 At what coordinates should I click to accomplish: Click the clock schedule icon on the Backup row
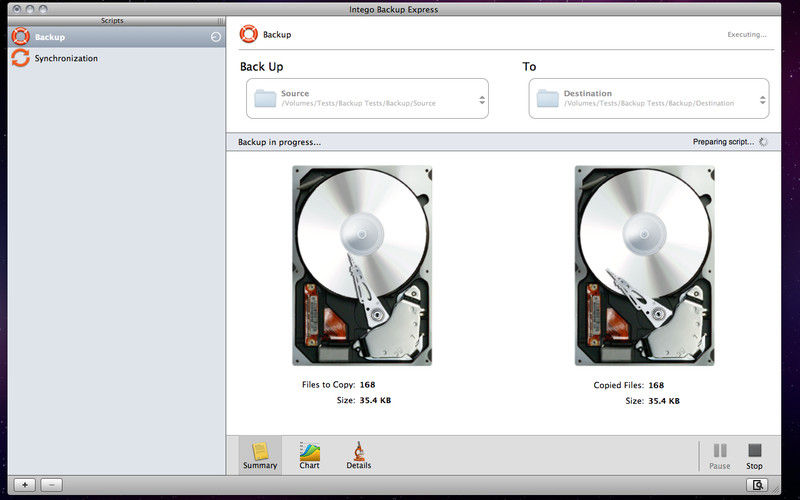pos(216,37)
